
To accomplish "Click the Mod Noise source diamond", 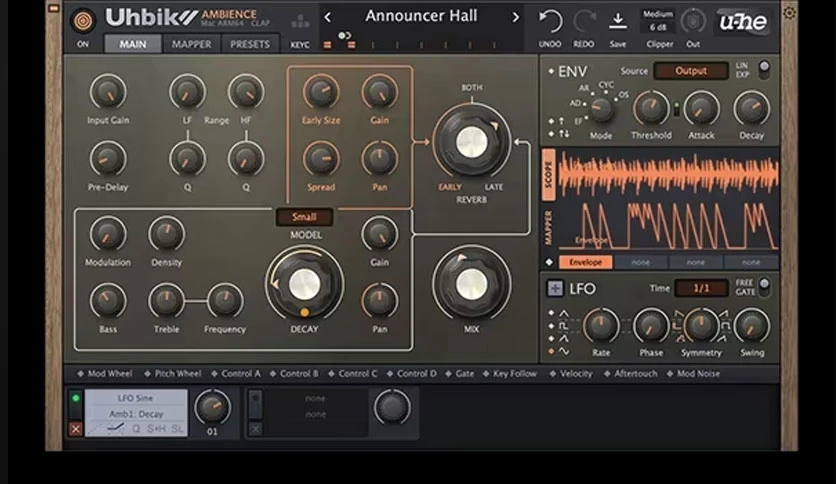I will click(669, 374).
